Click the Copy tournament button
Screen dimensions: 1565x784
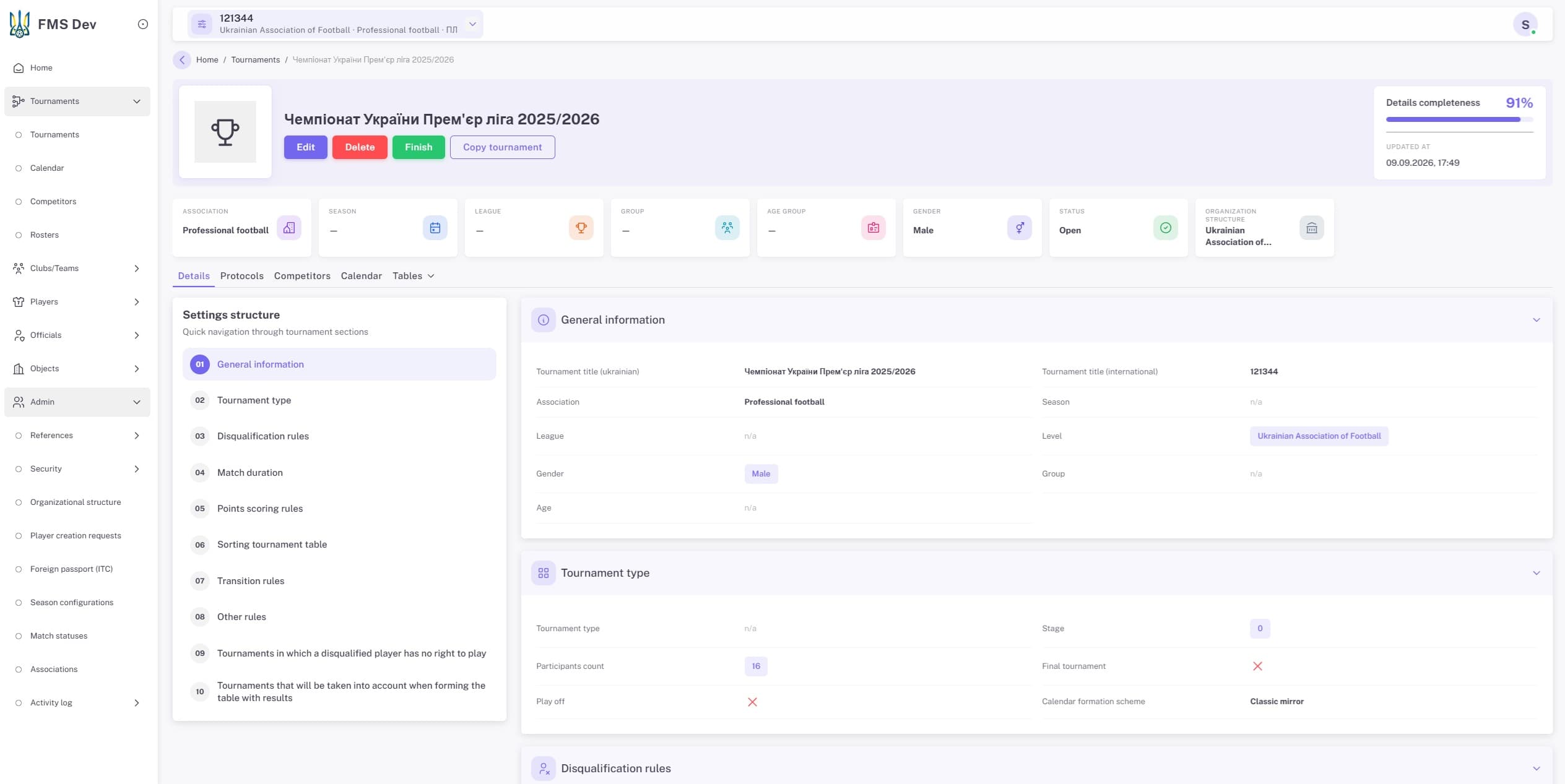click(x=503, y=147)
